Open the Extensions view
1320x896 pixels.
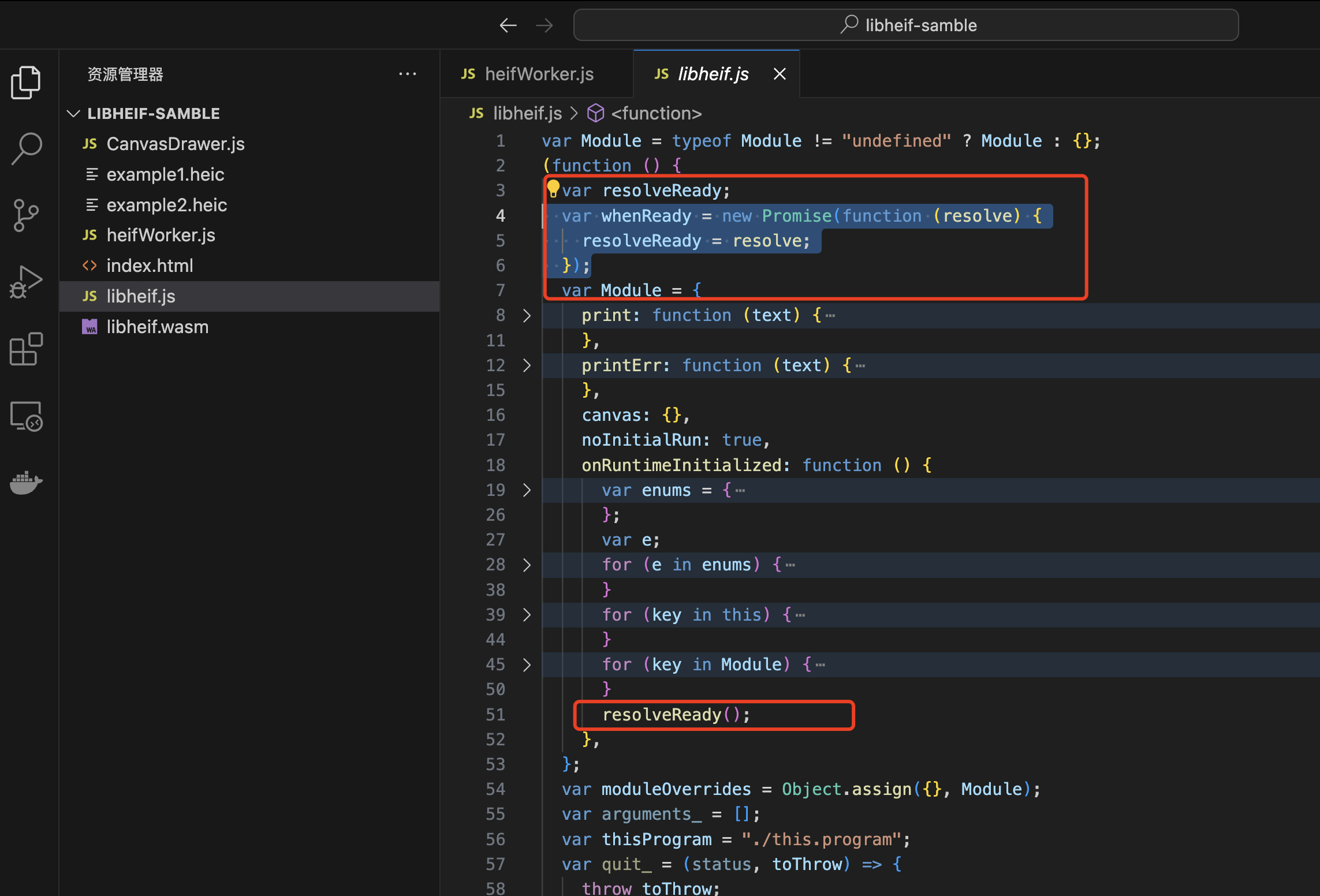pyautogui.click(x=26, y=349)
